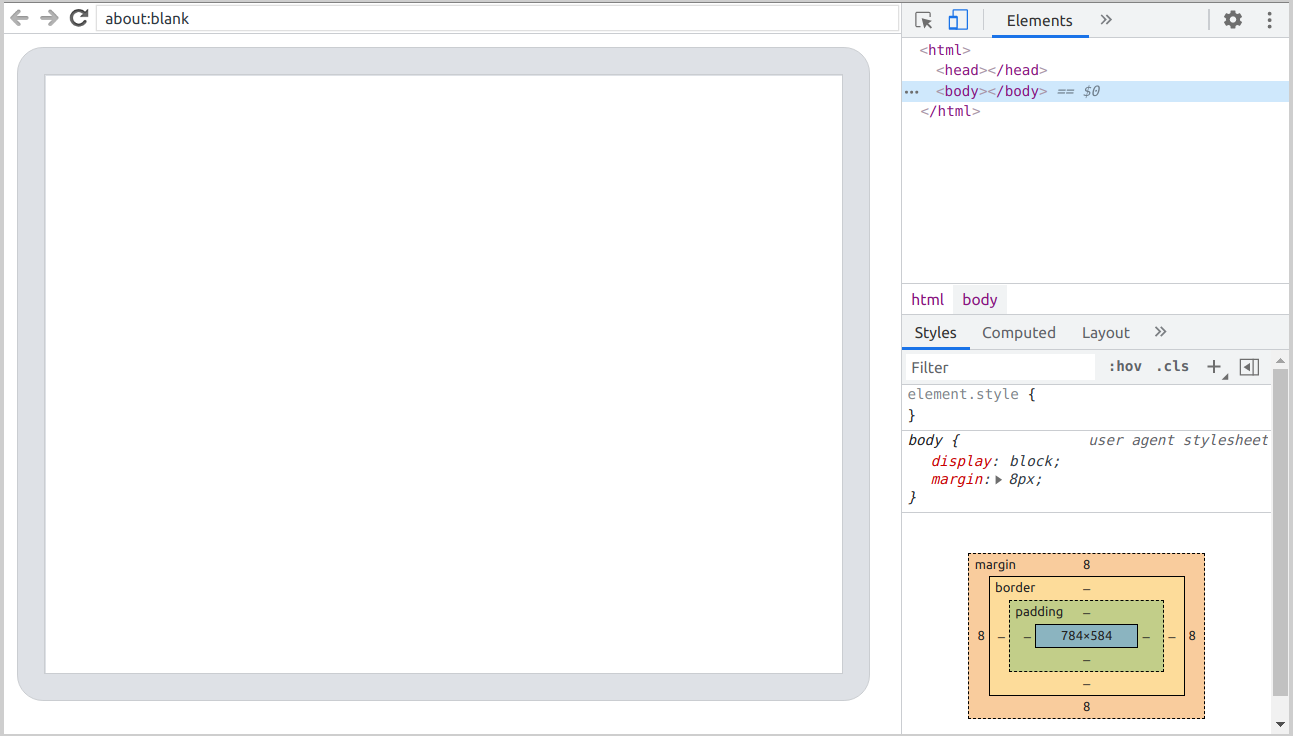Image resolution: width=1293 pixels, height=736 pixels.
Task: Click the browser back arrow
Action: click(19, 18)
